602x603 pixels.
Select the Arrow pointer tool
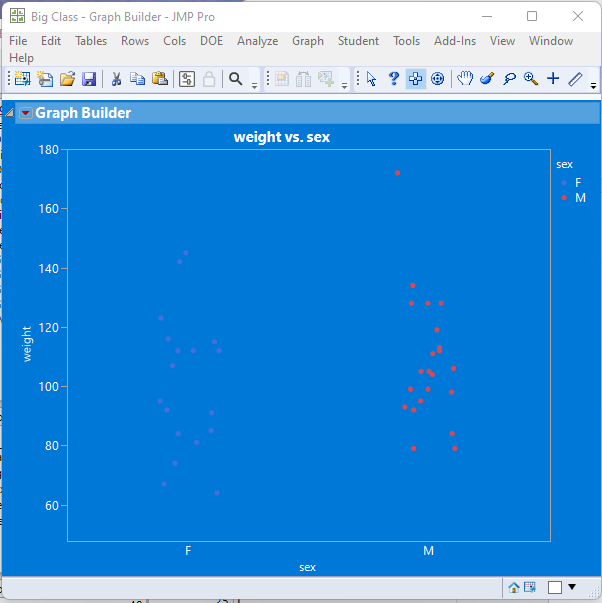click(x=371, y=79)
